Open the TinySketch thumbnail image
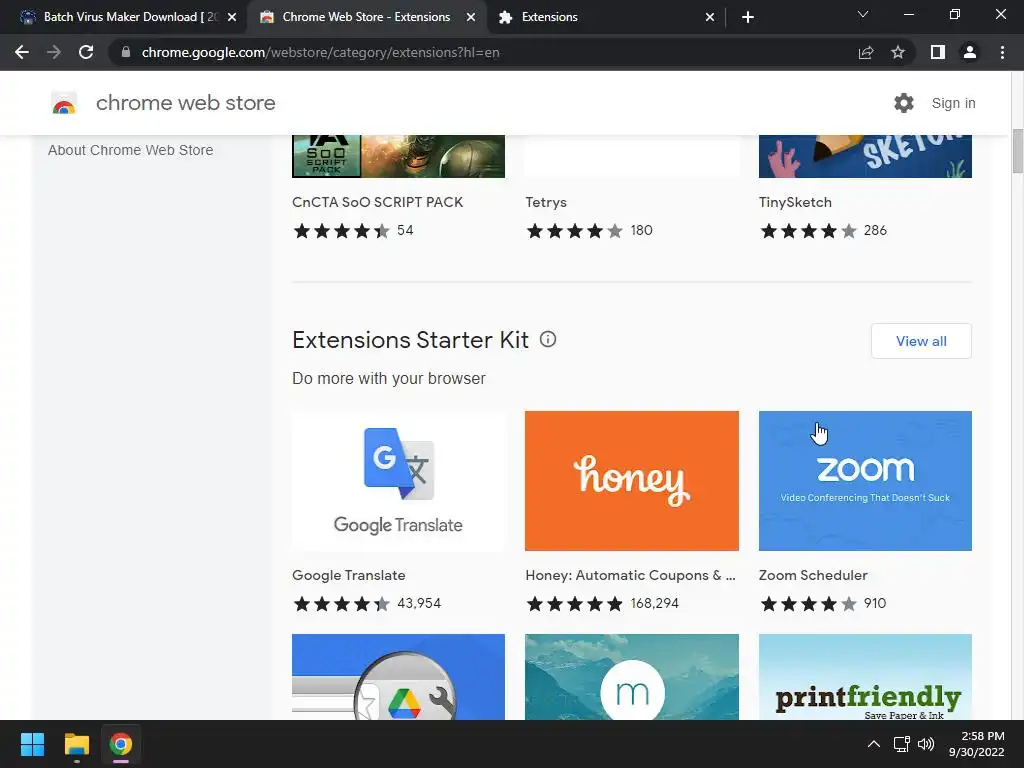Viewport: 1024px width, 768px height. 865,156
